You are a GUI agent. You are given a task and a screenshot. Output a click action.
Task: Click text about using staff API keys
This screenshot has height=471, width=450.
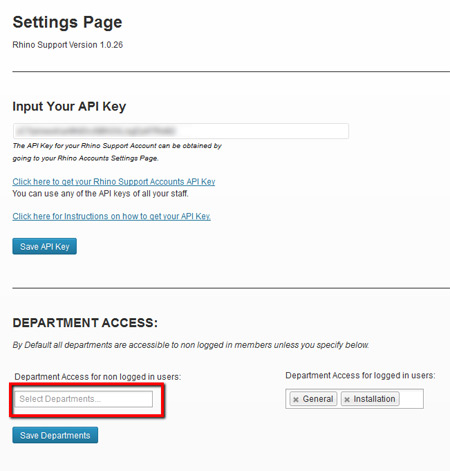click(x=100, y=194)
